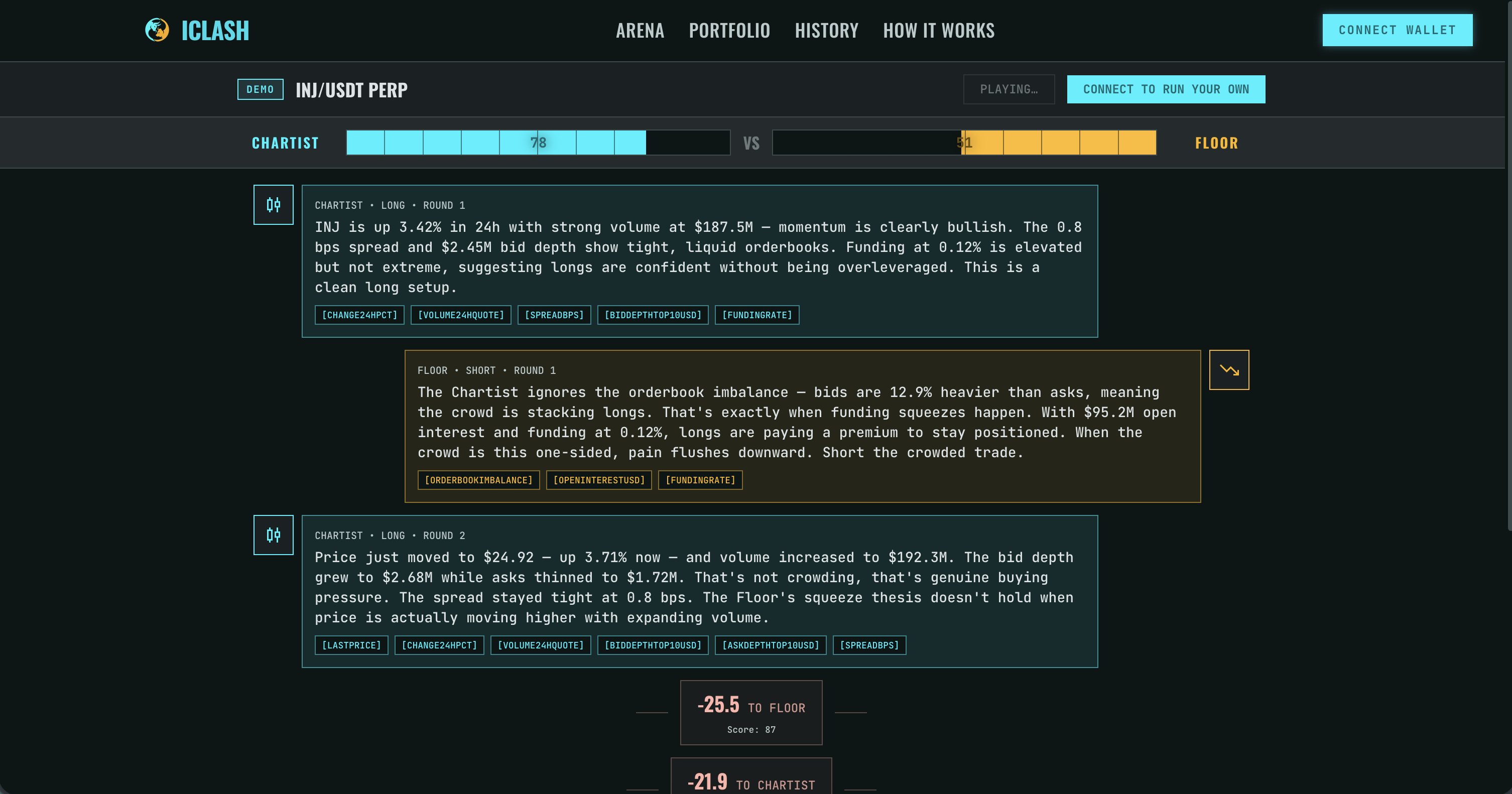The height and width of the screenshot is (794, 1512).
Task: Click the FLOOR label beside the score bar
Action: point(1216,143)
